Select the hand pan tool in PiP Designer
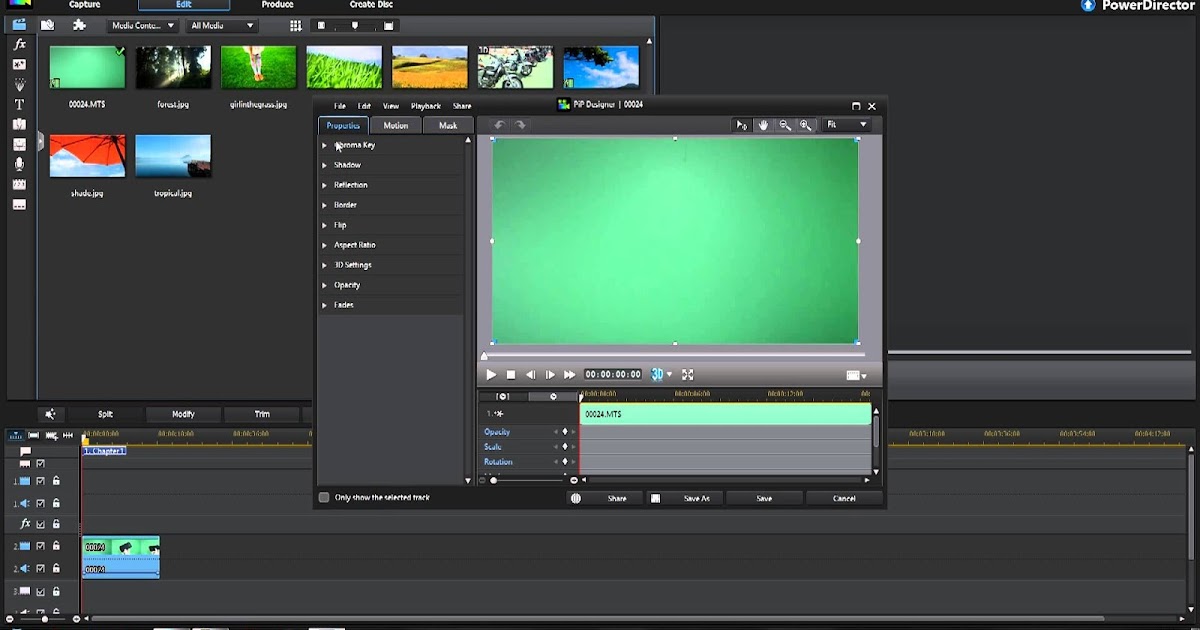The image size is (1200, 630). pyautogui.click(x=763, y=125)
